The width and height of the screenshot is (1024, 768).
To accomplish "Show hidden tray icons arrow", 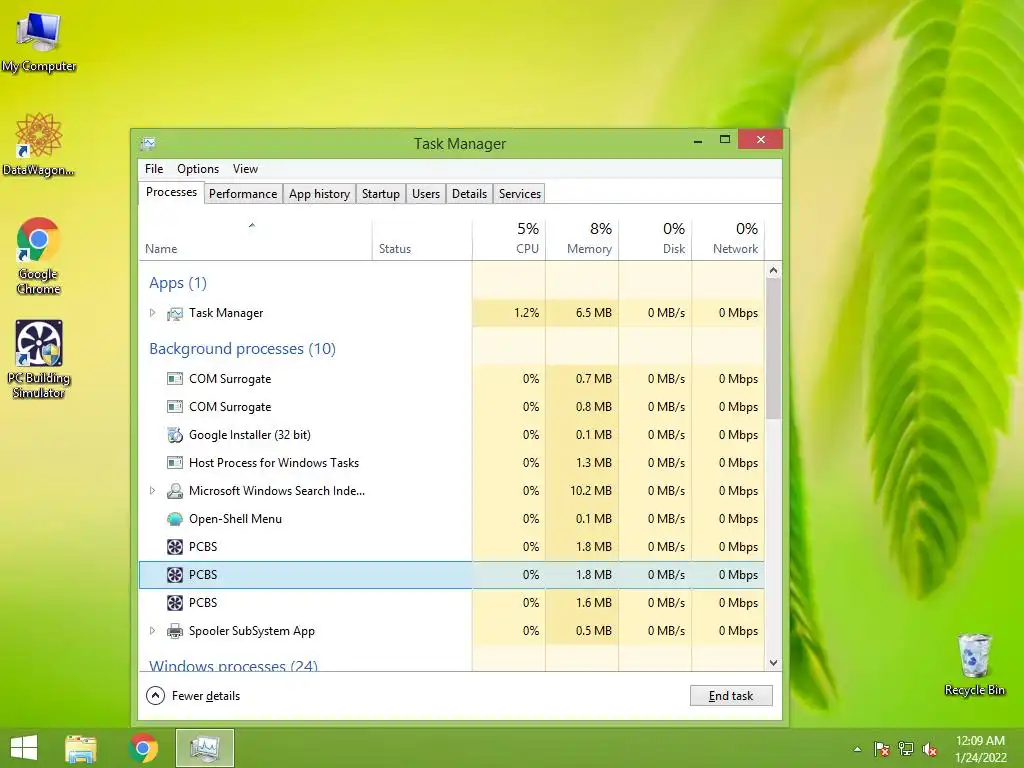I will (857, 749).
